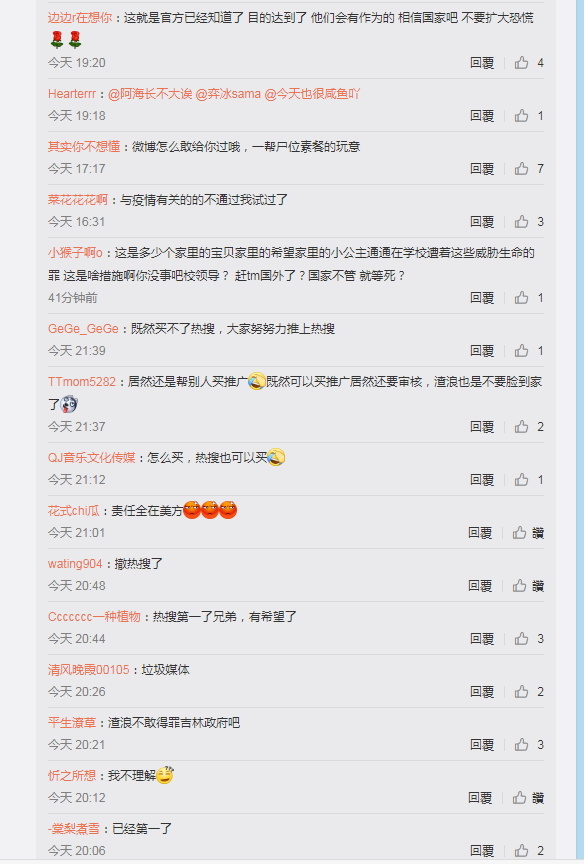Open the mentioned user @阿海长不大诶
584x864 pixels.
150,94
